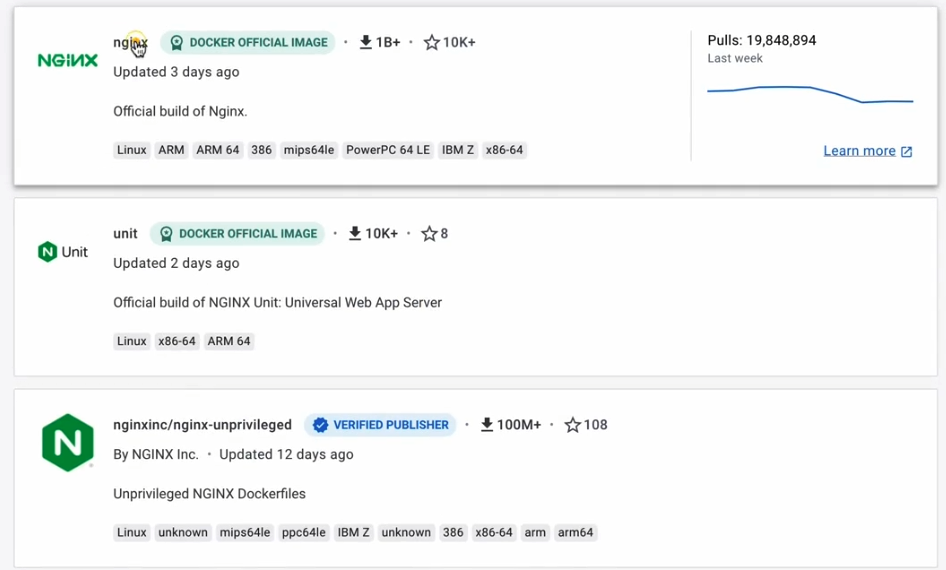This screenshot has height=570, width=946.
Task: Click the PowerPC 64 LE tag
Action: (388, 150)
